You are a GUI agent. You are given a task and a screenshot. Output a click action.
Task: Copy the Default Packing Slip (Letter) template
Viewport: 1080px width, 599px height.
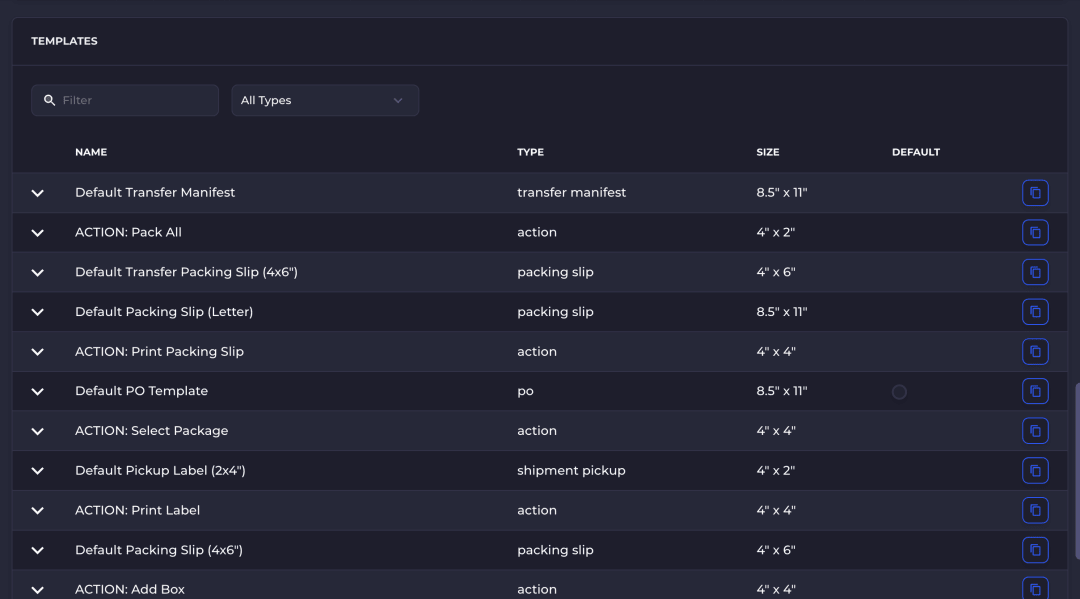(1035, 312)
